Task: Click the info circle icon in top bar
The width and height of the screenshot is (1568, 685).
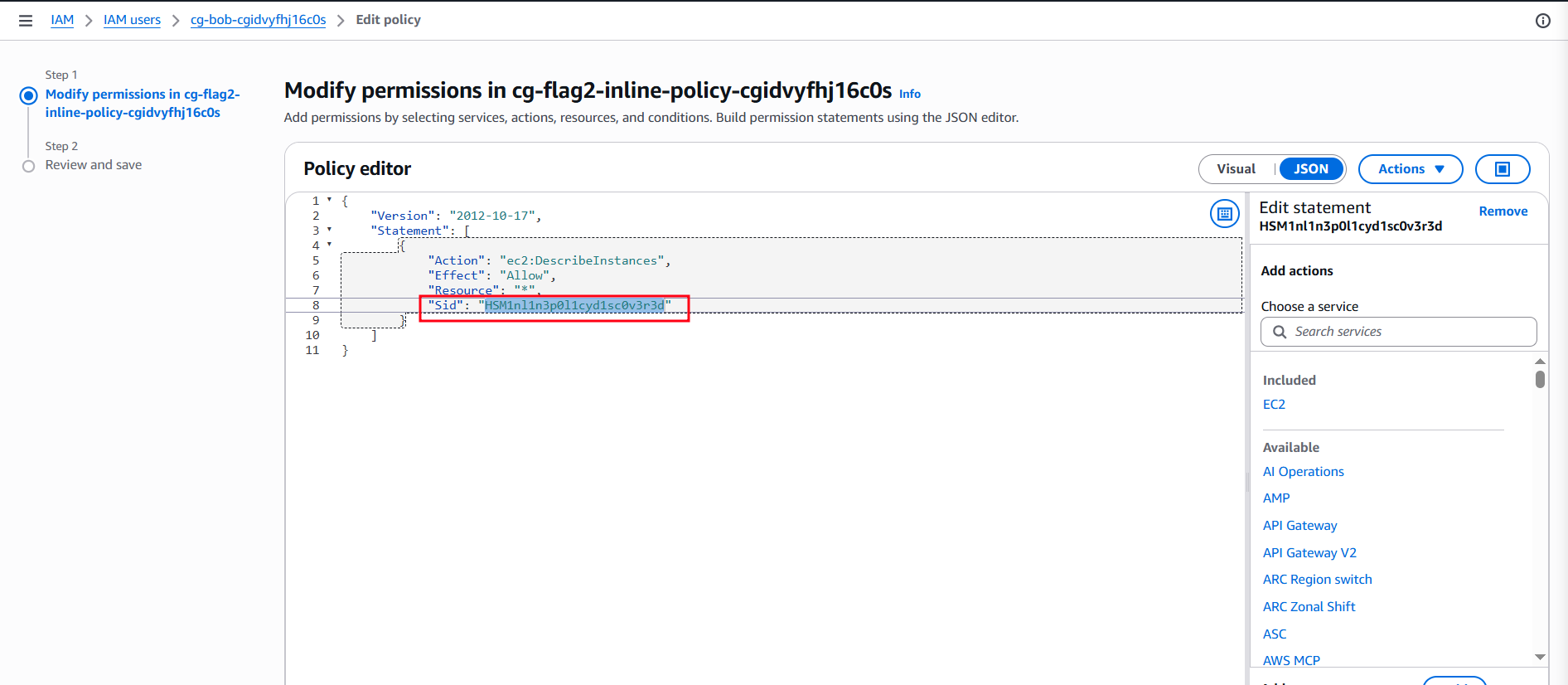Action: click(x=1542, y=21)
